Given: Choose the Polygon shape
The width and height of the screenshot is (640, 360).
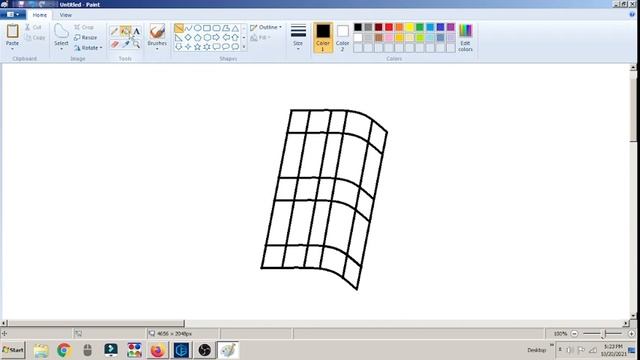Looking at the screenshot, I should click(x=226, y=28).
